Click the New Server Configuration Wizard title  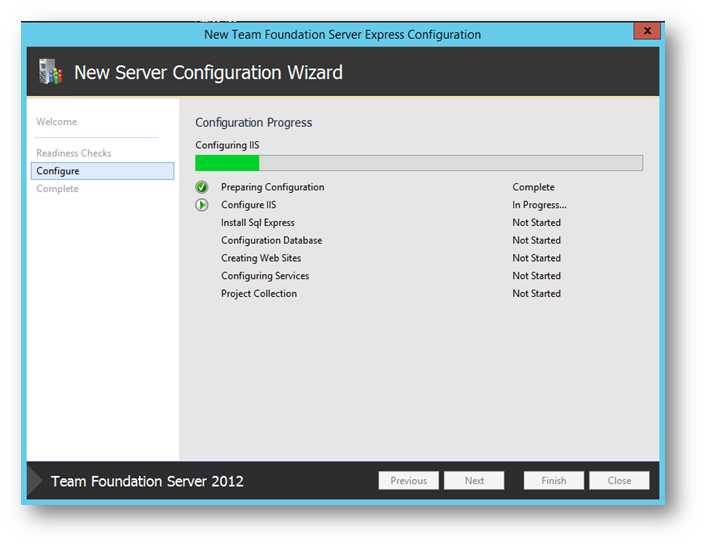click(208, 73)
